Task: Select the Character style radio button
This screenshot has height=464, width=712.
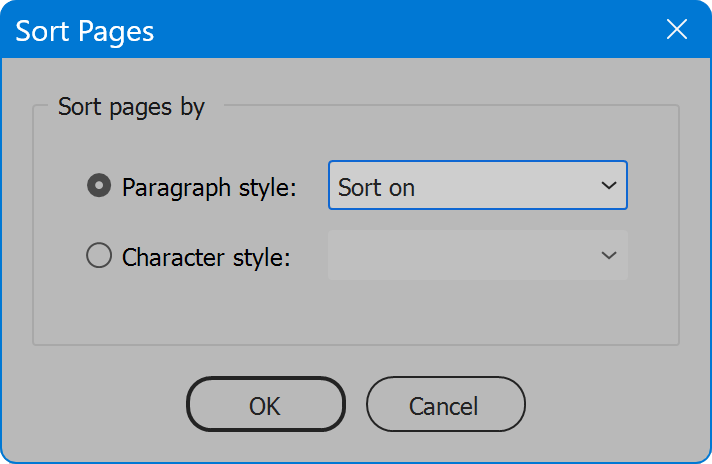Action: pos(99,255)
